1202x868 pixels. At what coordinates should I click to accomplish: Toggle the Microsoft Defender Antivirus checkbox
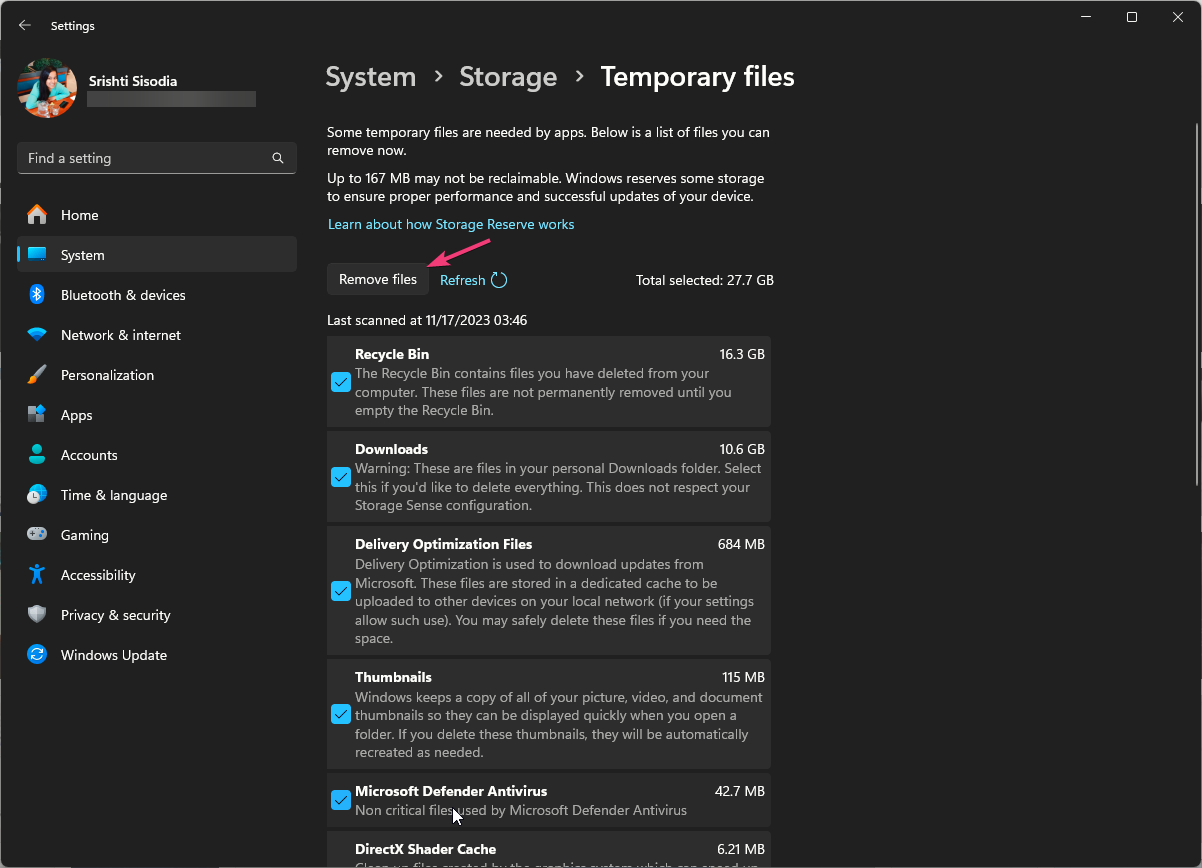coord(341,800)
